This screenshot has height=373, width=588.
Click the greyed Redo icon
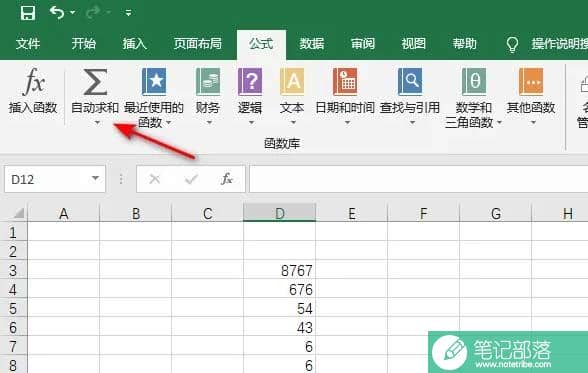[x=93, y=12]
